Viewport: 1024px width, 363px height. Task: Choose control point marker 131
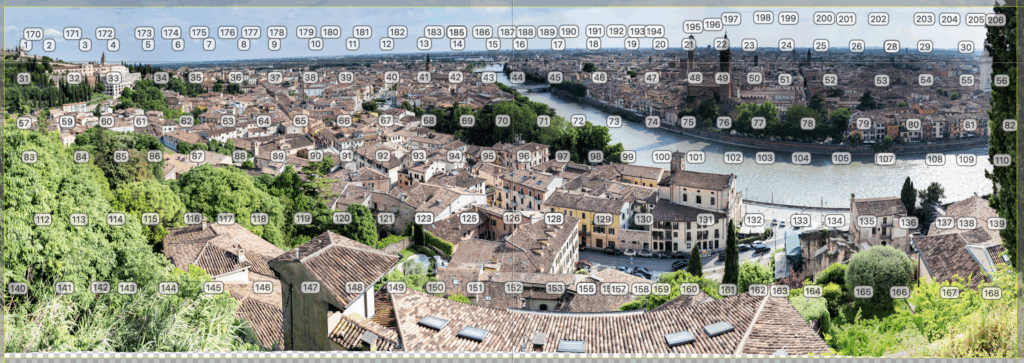pyautogui.click(x=705, y=219)
